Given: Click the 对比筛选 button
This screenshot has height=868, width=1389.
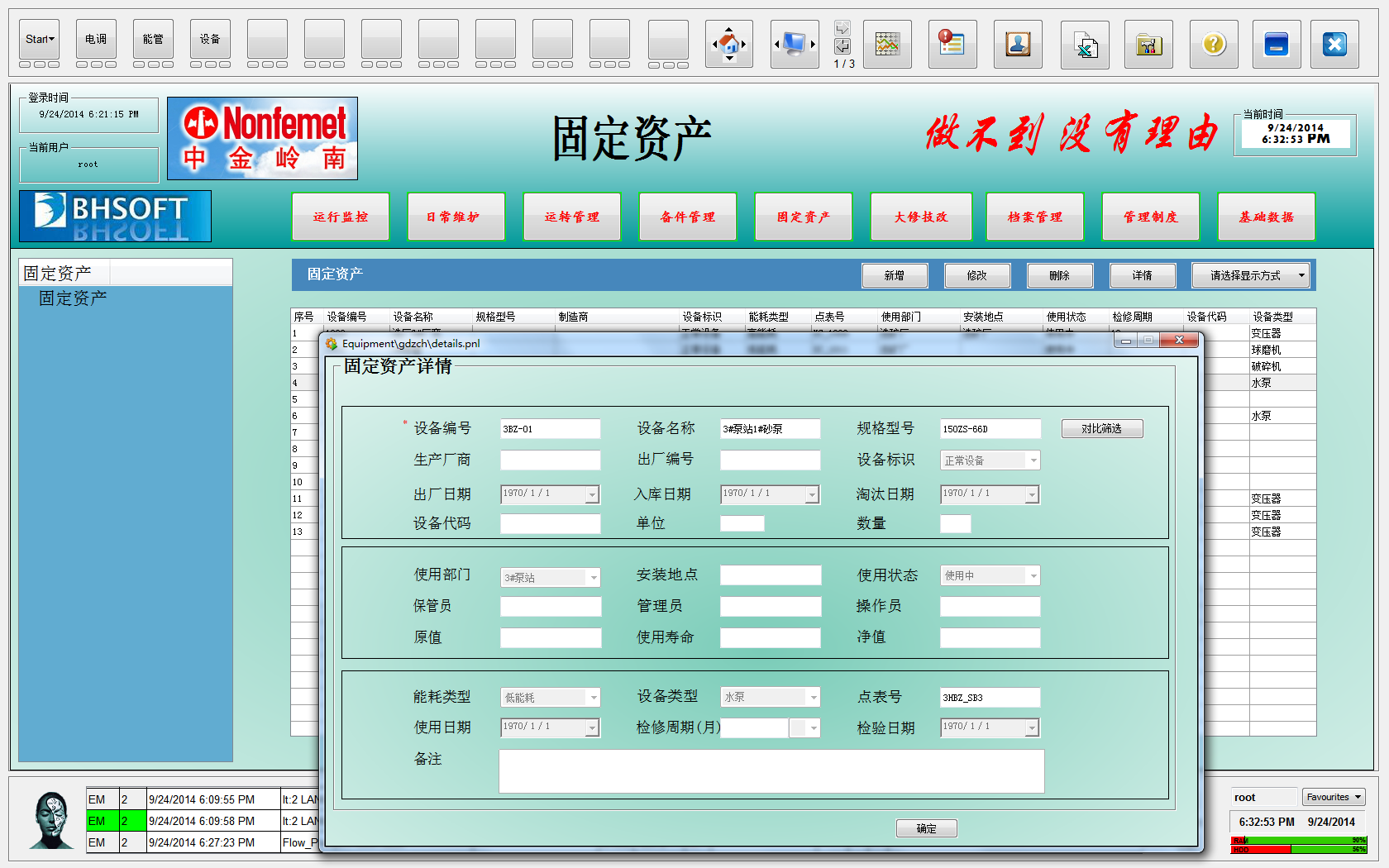Looking at the screenshot, I should click(x=1102, y=428).
